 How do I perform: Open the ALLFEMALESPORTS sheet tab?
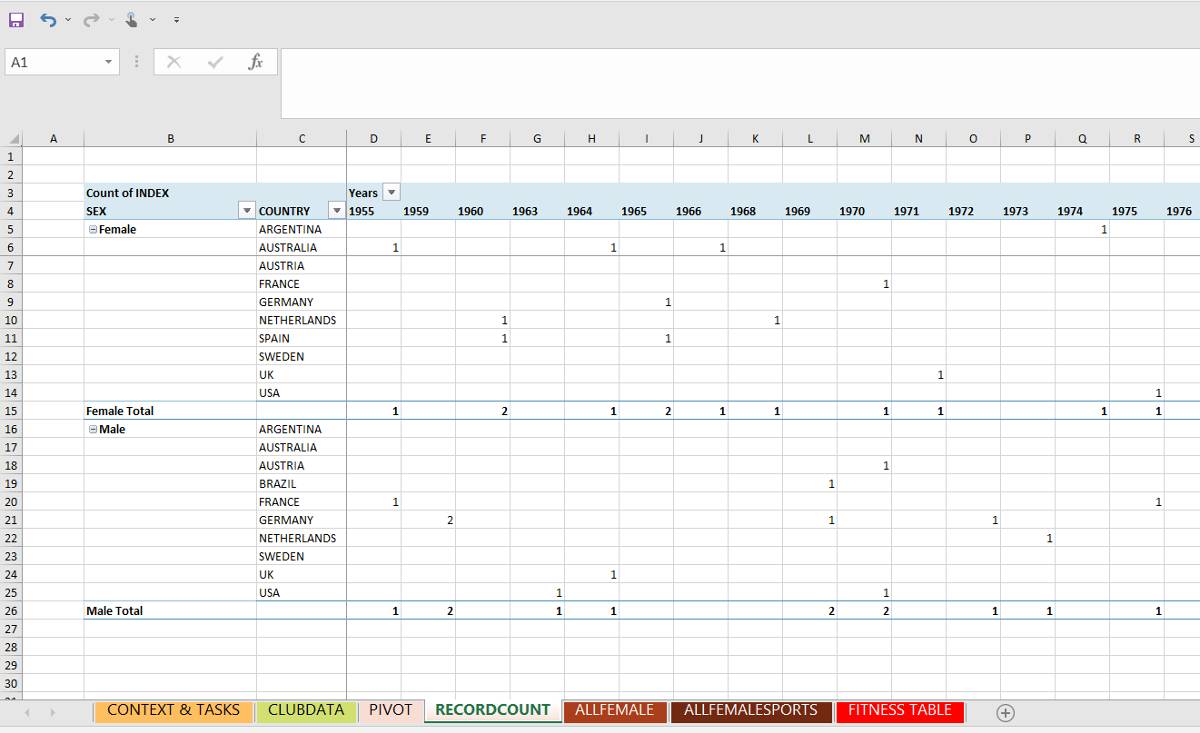[751, 710]
